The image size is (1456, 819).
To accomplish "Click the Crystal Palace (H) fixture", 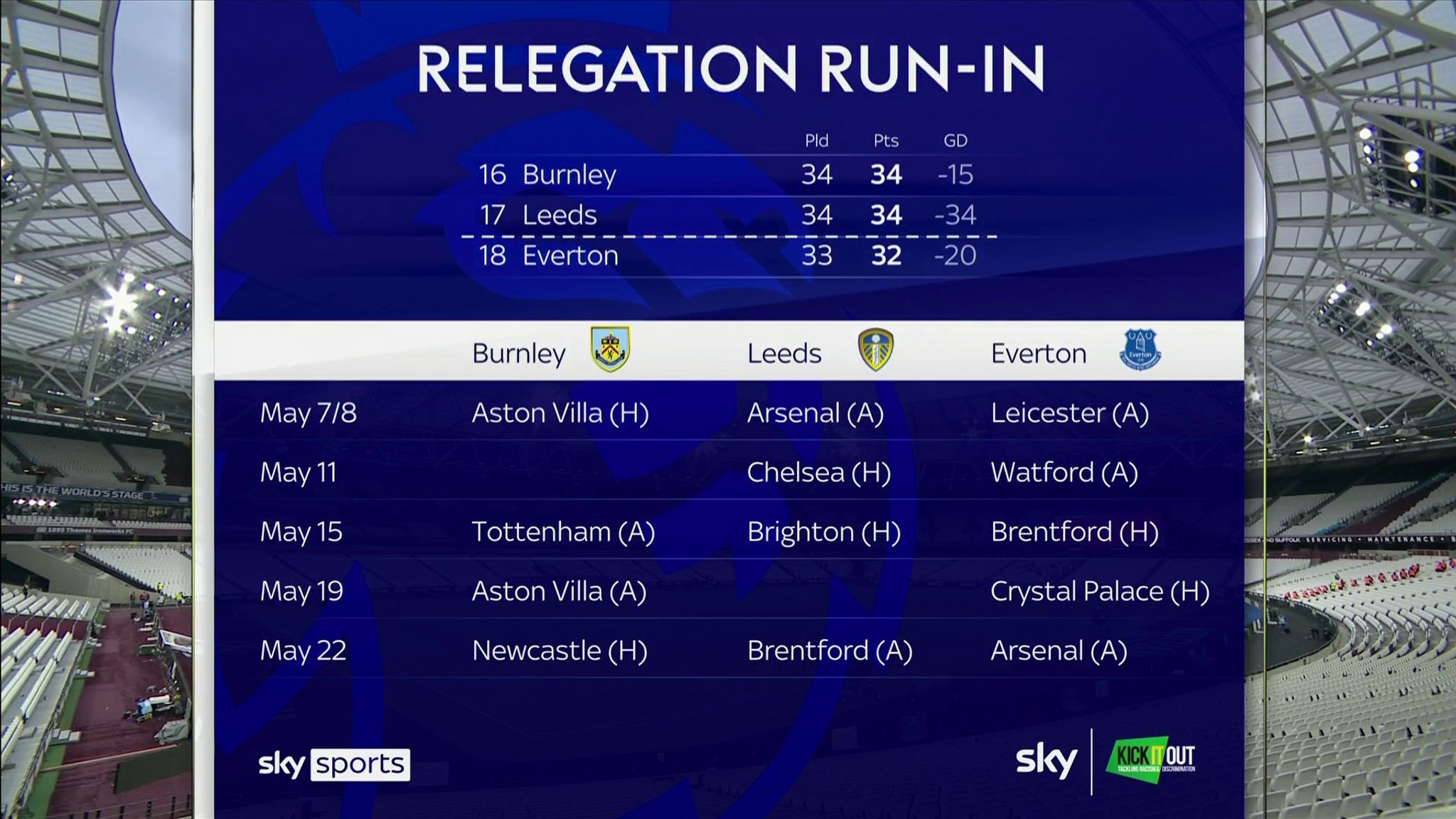I will pos(1099,591).
